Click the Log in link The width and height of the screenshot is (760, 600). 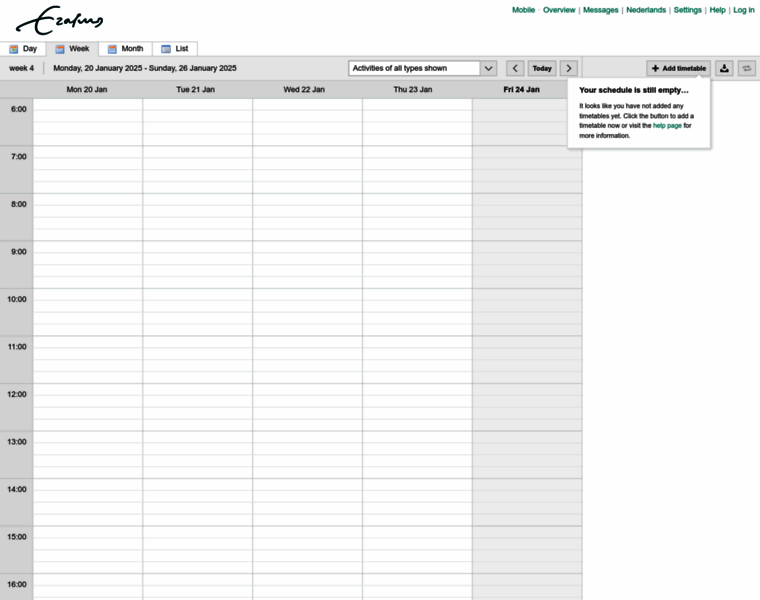coord(743,10)
